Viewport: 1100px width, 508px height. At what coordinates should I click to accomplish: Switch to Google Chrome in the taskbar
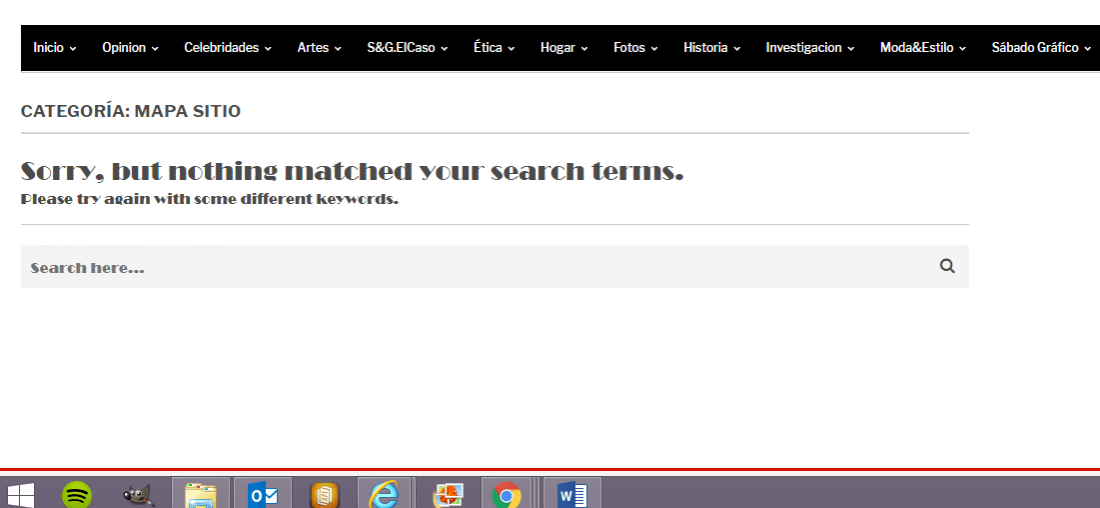[x=507, y=495]
